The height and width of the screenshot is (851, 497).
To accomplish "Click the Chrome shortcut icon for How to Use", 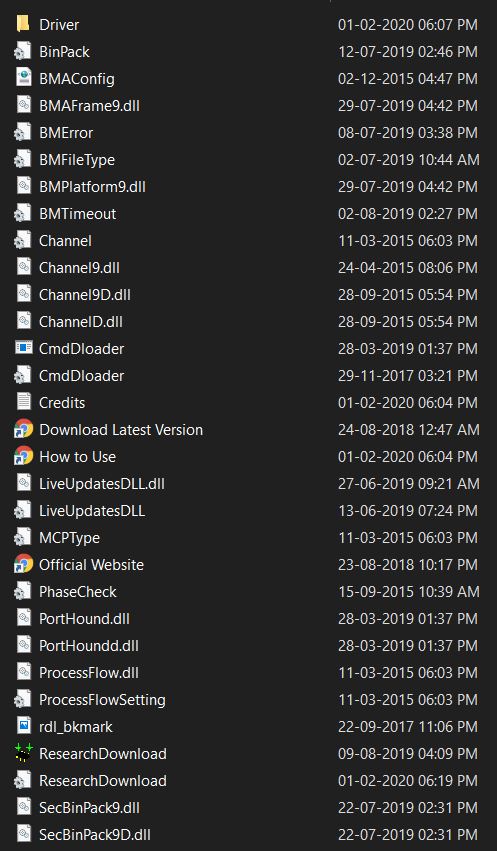I will 23,456.
